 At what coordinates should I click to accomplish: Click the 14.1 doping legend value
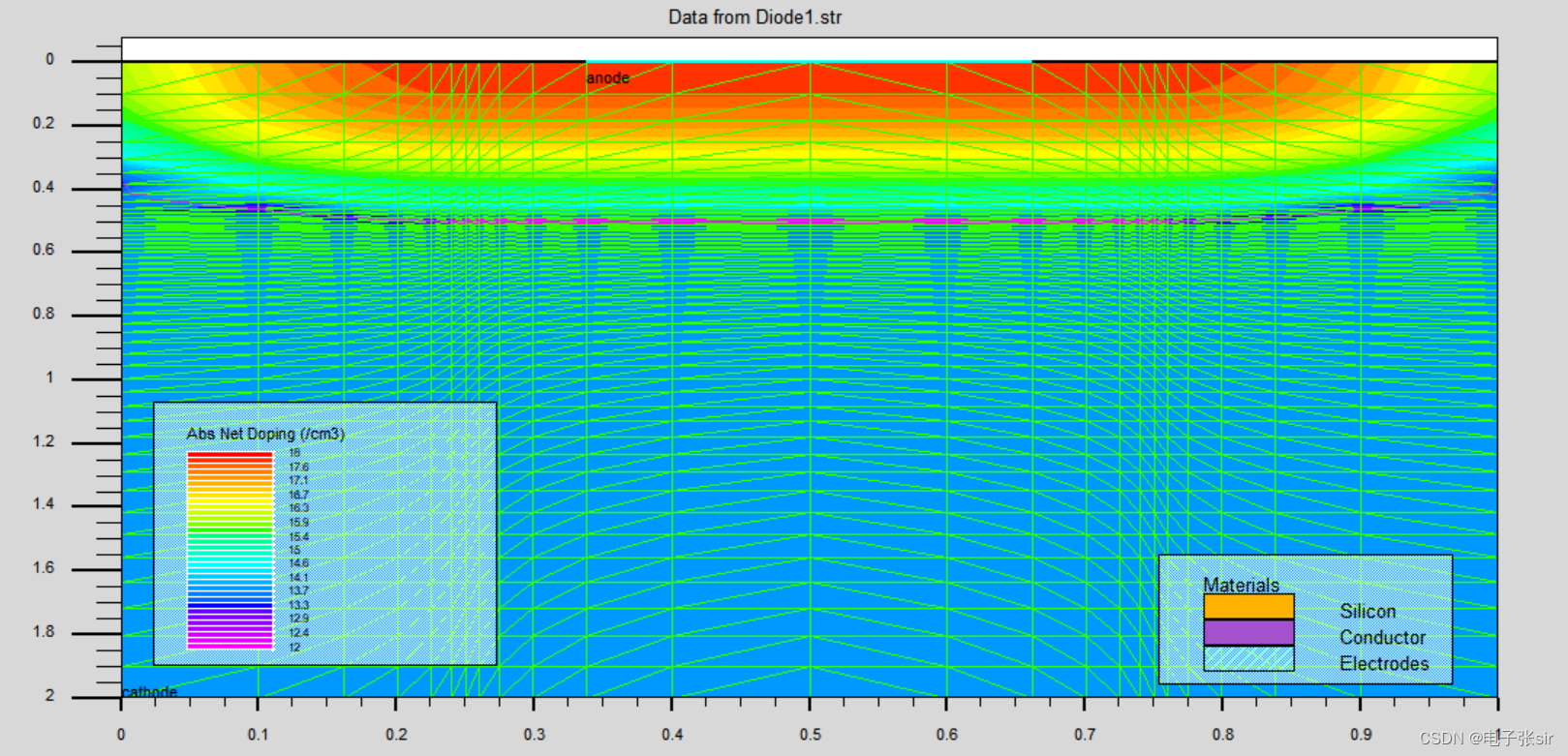pyautogui.click(x=298, y=578)
